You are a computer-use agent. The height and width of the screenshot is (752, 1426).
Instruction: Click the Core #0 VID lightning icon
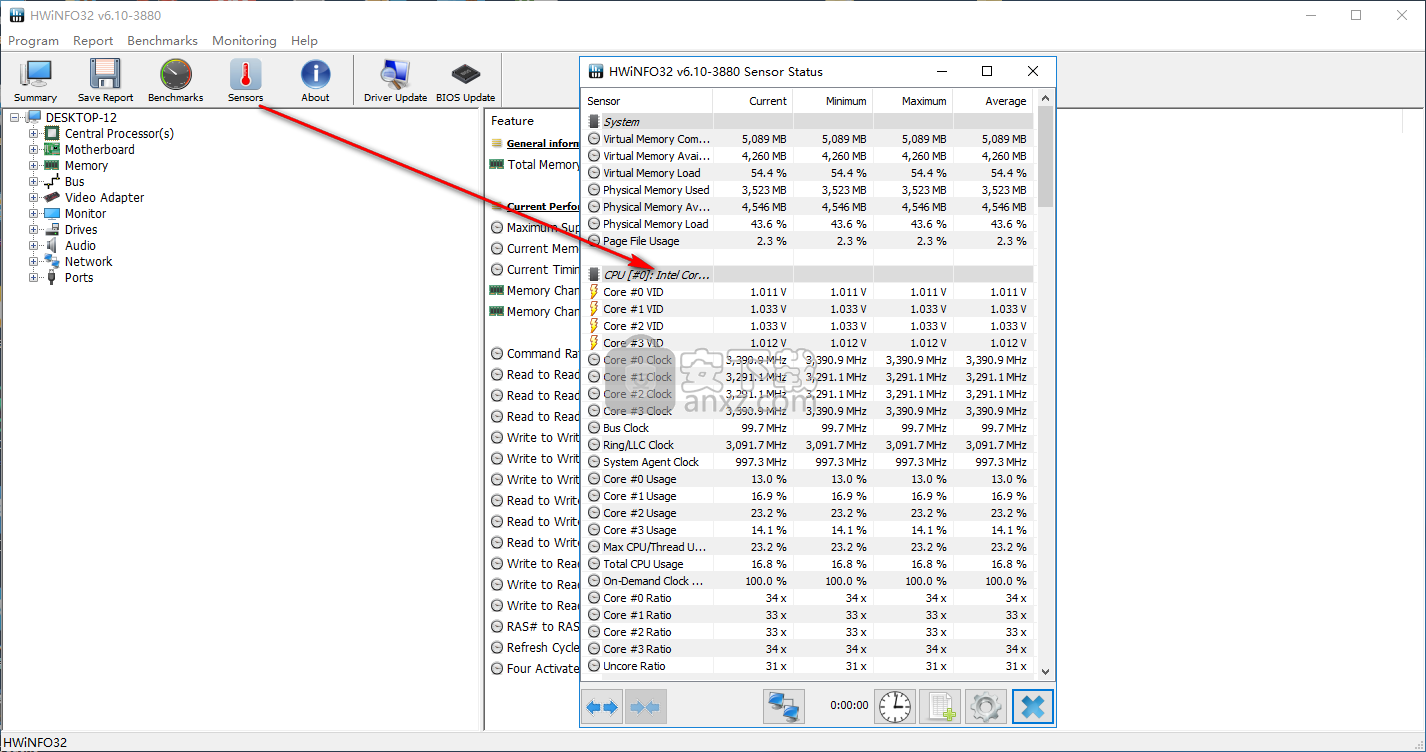point(594,292)
